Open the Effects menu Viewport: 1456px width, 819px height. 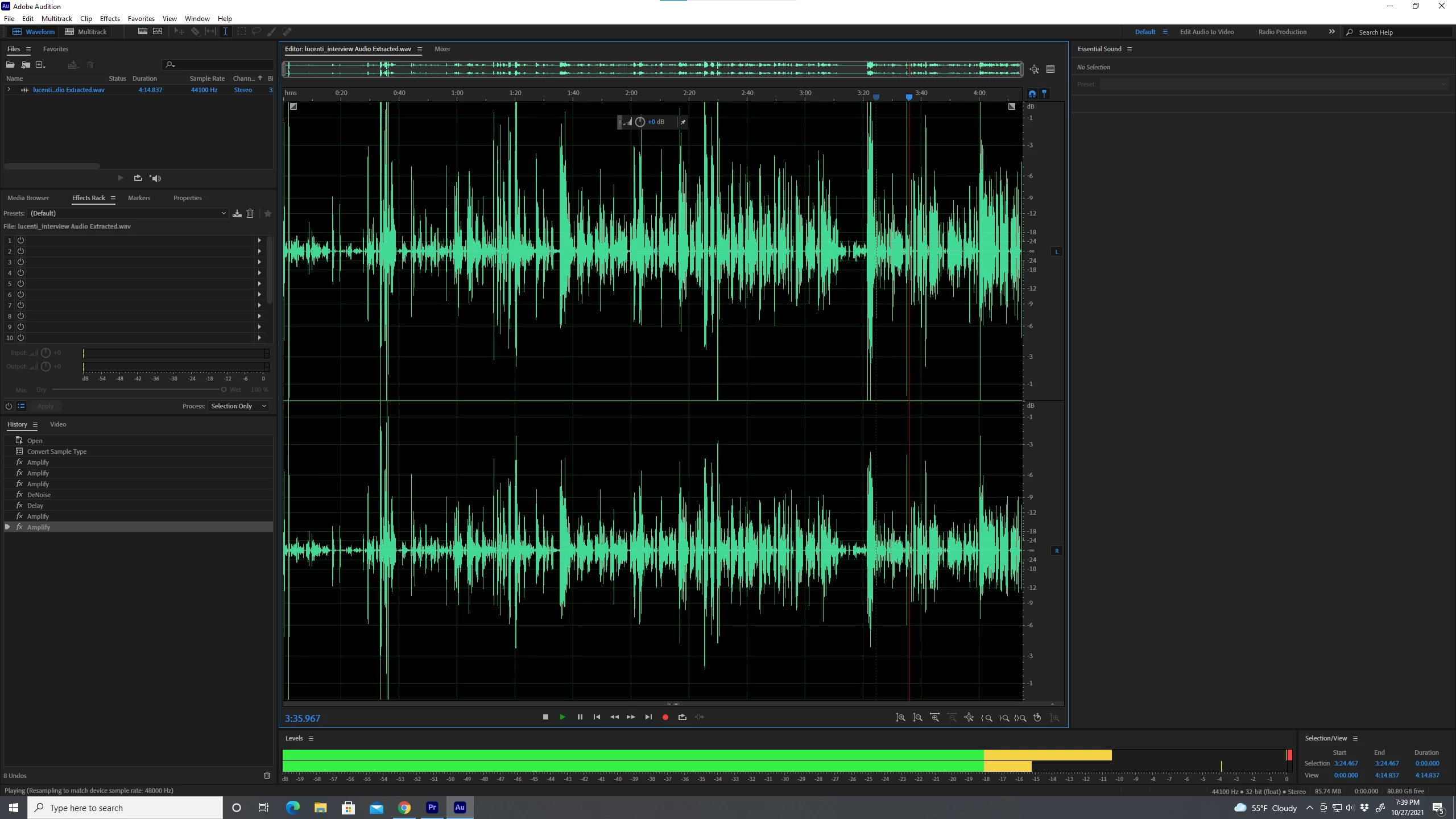click(110, 19)
